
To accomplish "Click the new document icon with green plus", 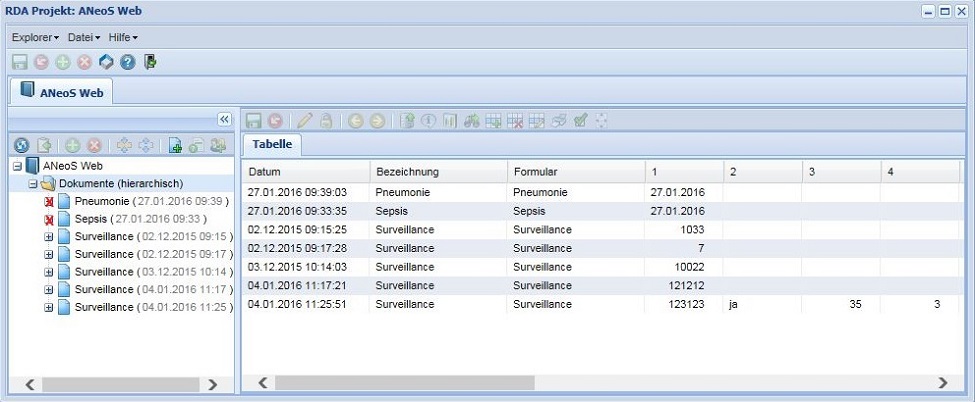I will point(175,145).
